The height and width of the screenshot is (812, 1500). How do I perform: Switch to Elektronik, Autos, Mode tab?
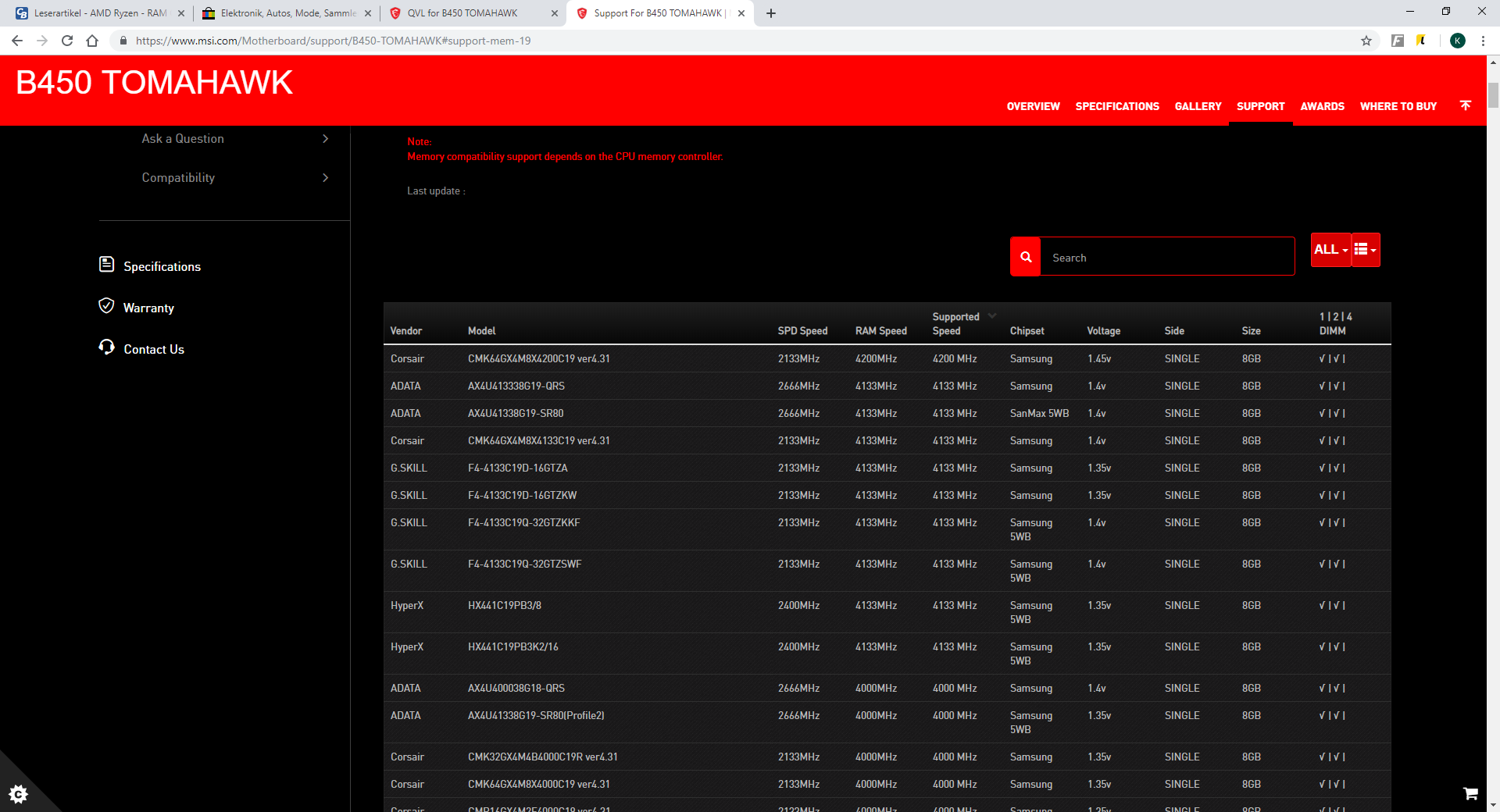[285, 13]
